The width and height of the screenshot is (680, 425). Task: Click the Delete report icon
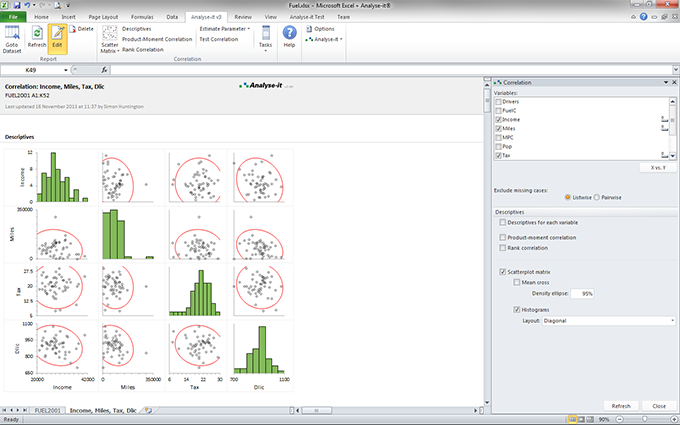pos(73,29)
